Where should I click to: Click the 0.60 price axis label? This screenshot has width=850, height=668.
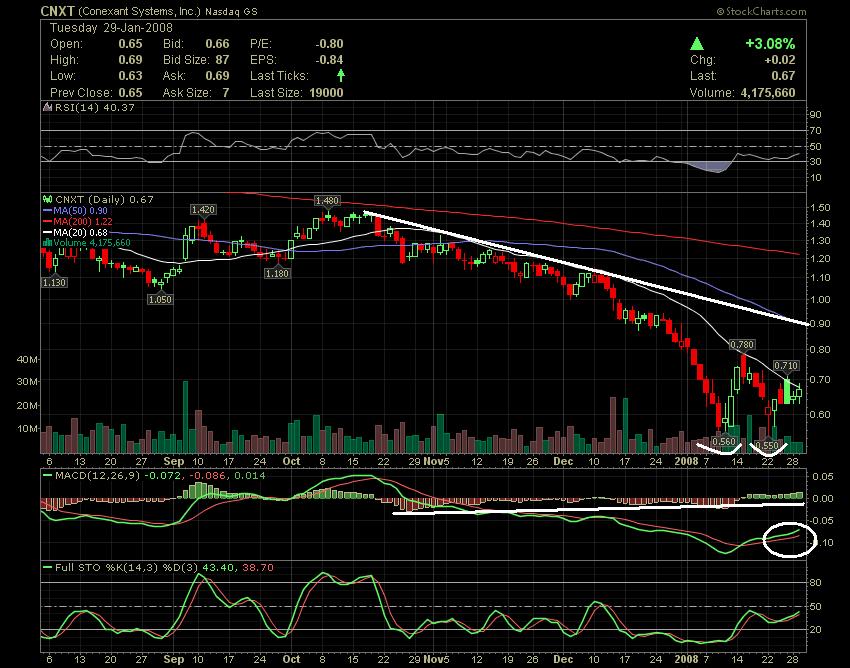pos(819,415)
